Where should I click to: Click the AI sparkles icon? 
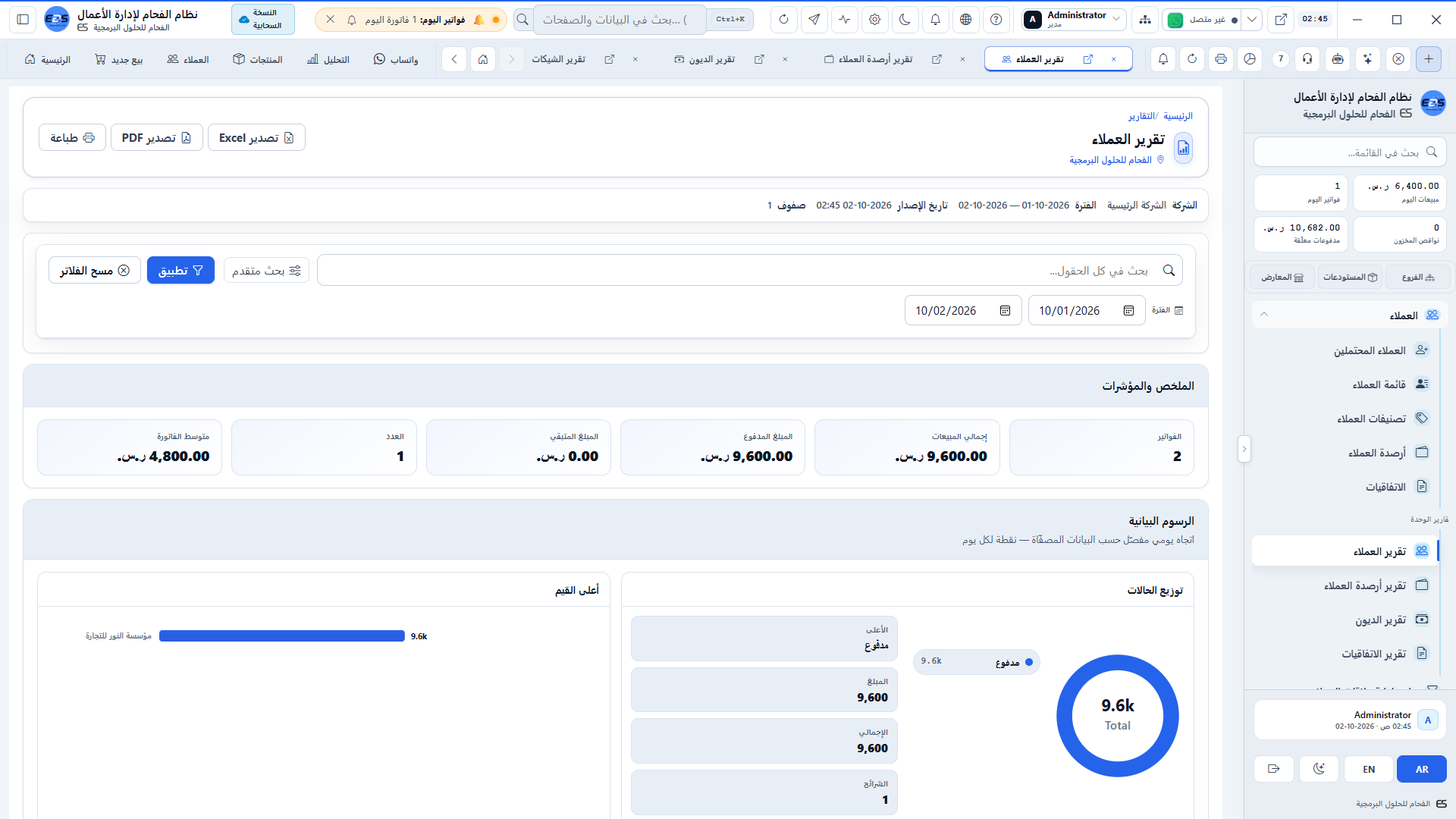(1367, 59)
